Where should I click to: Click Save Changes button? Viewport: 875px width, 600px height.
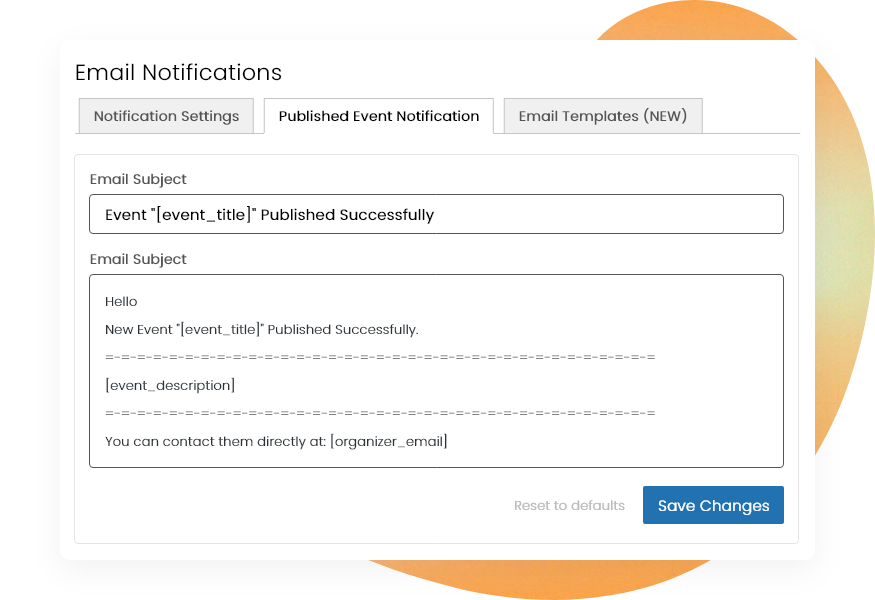tap(713, 505)
